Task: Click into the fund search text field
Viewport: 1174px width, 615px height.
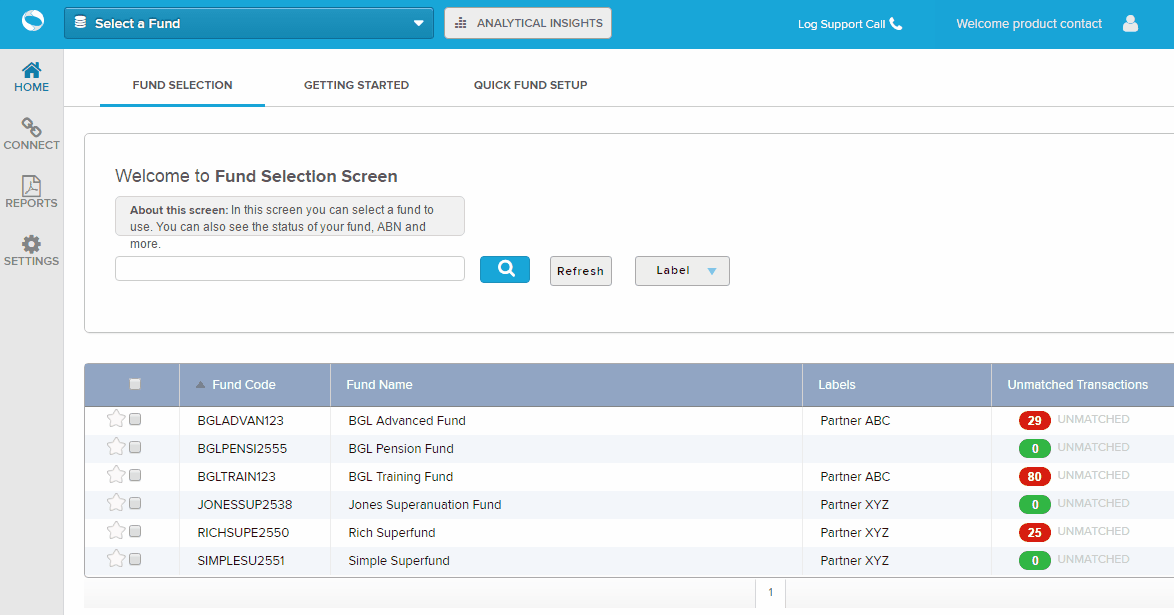Action: point(290,269)
